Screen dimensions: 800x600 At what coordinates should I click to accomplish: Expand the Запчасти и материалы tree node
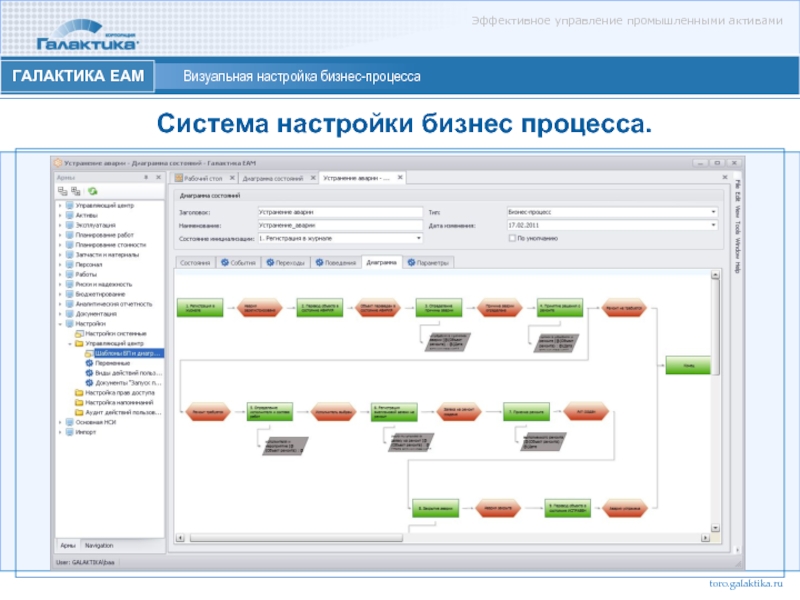[x=60, y=255]
